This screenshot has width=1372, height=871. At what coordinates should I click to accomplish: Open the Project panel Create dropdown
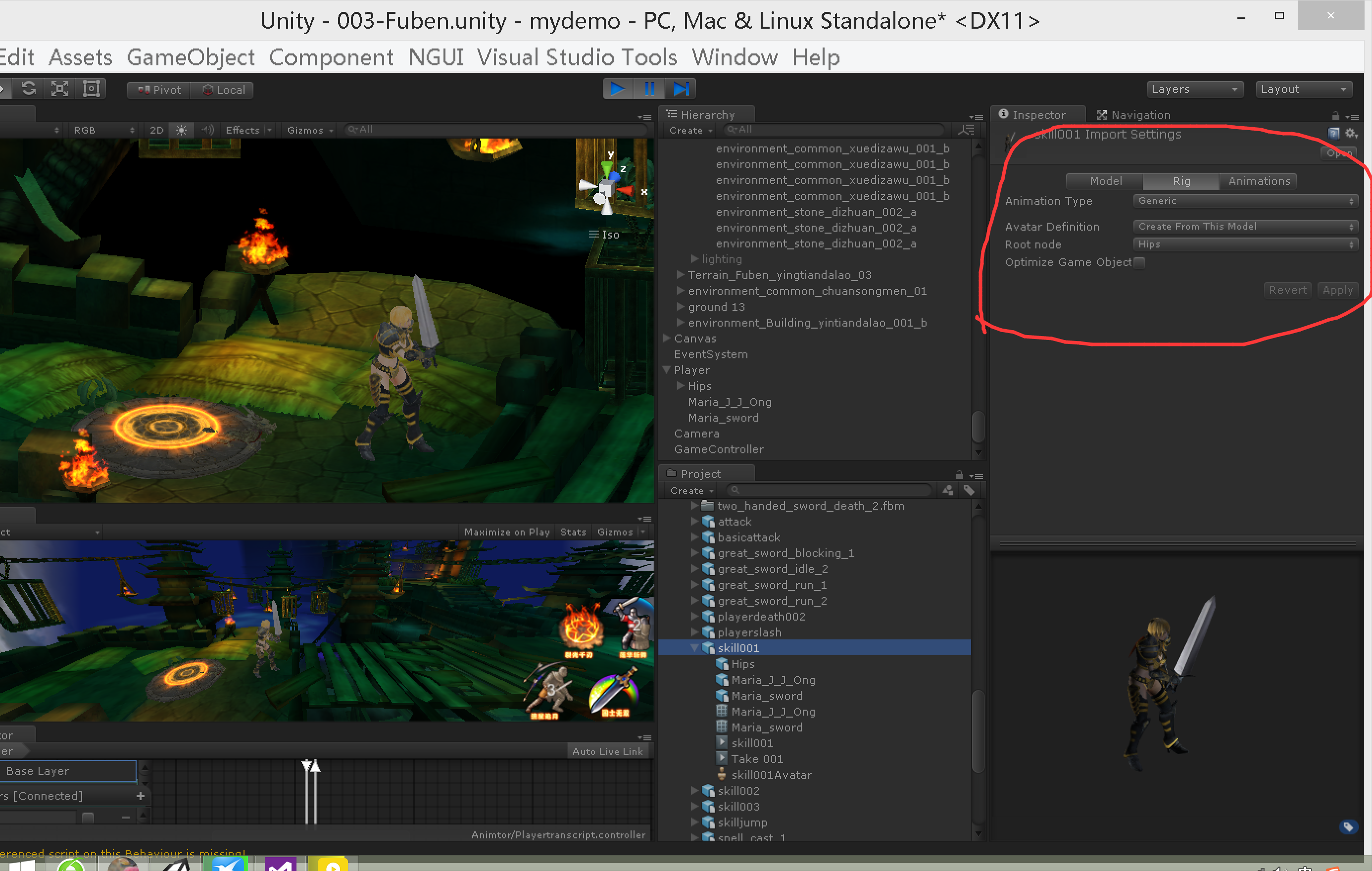pyautogui.click(x=691, y=490)
